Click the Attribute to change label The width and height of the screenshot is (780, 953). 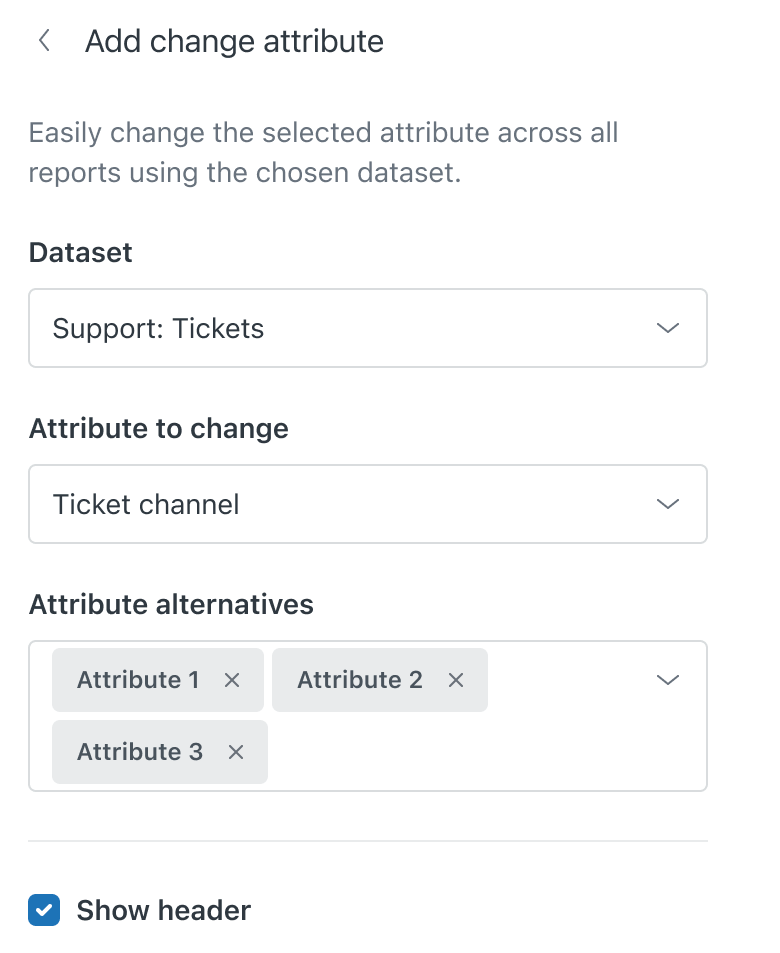(158, 428)
